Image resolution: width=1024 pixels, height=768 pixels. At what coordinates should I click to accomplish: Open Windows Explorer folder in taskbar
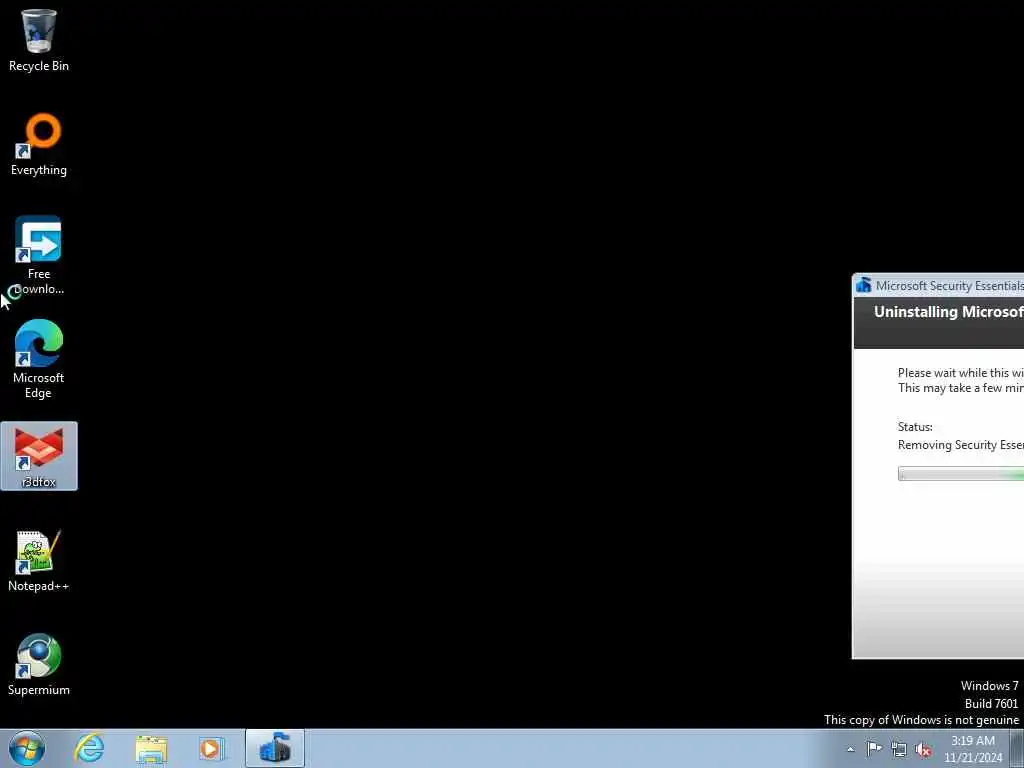152,748
